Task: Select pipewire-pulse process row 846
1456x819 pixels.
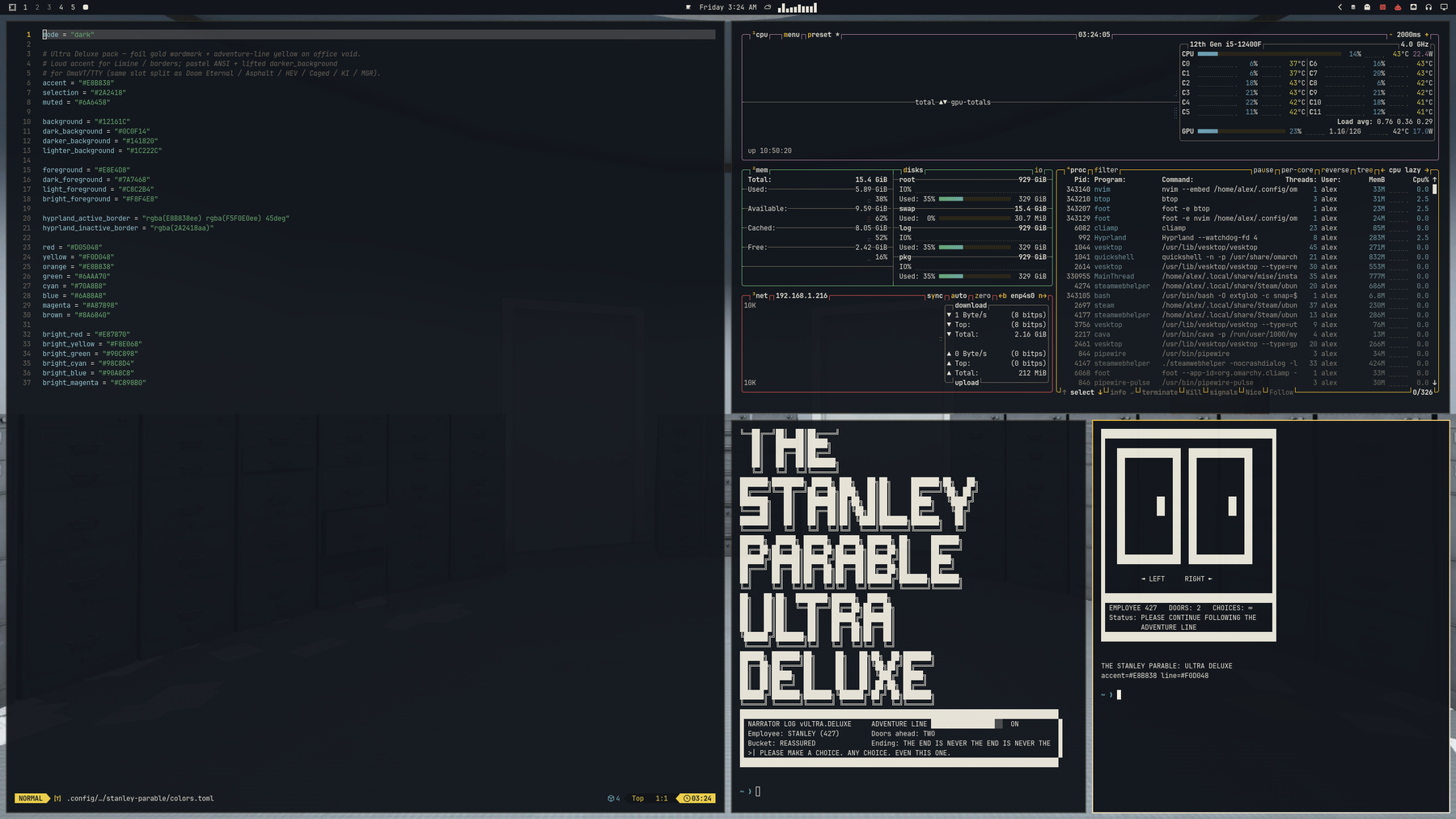Action: 1246,383
